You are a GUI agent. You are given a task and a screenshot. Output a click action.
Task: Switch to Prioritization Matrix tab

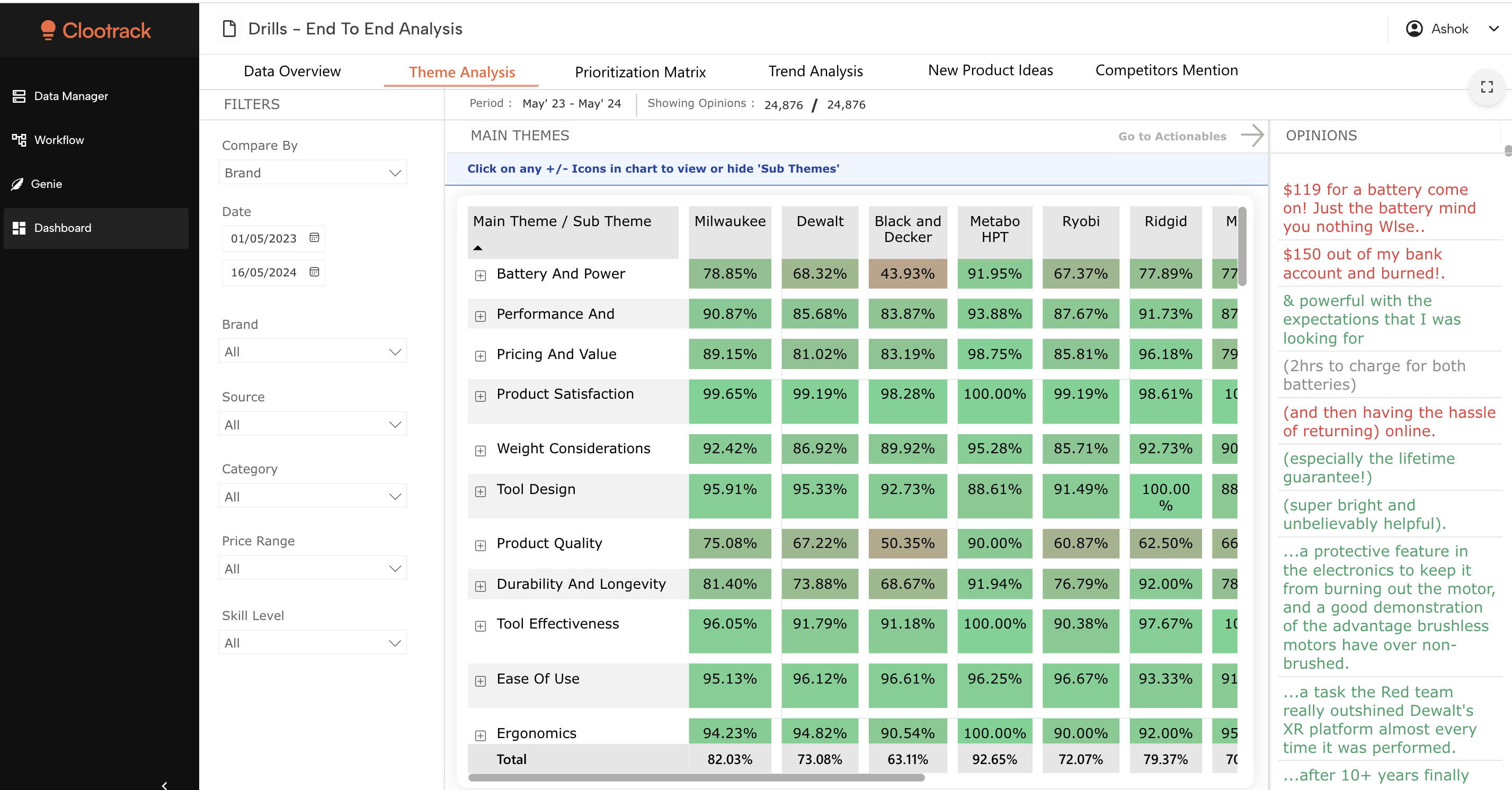[640, 72]
